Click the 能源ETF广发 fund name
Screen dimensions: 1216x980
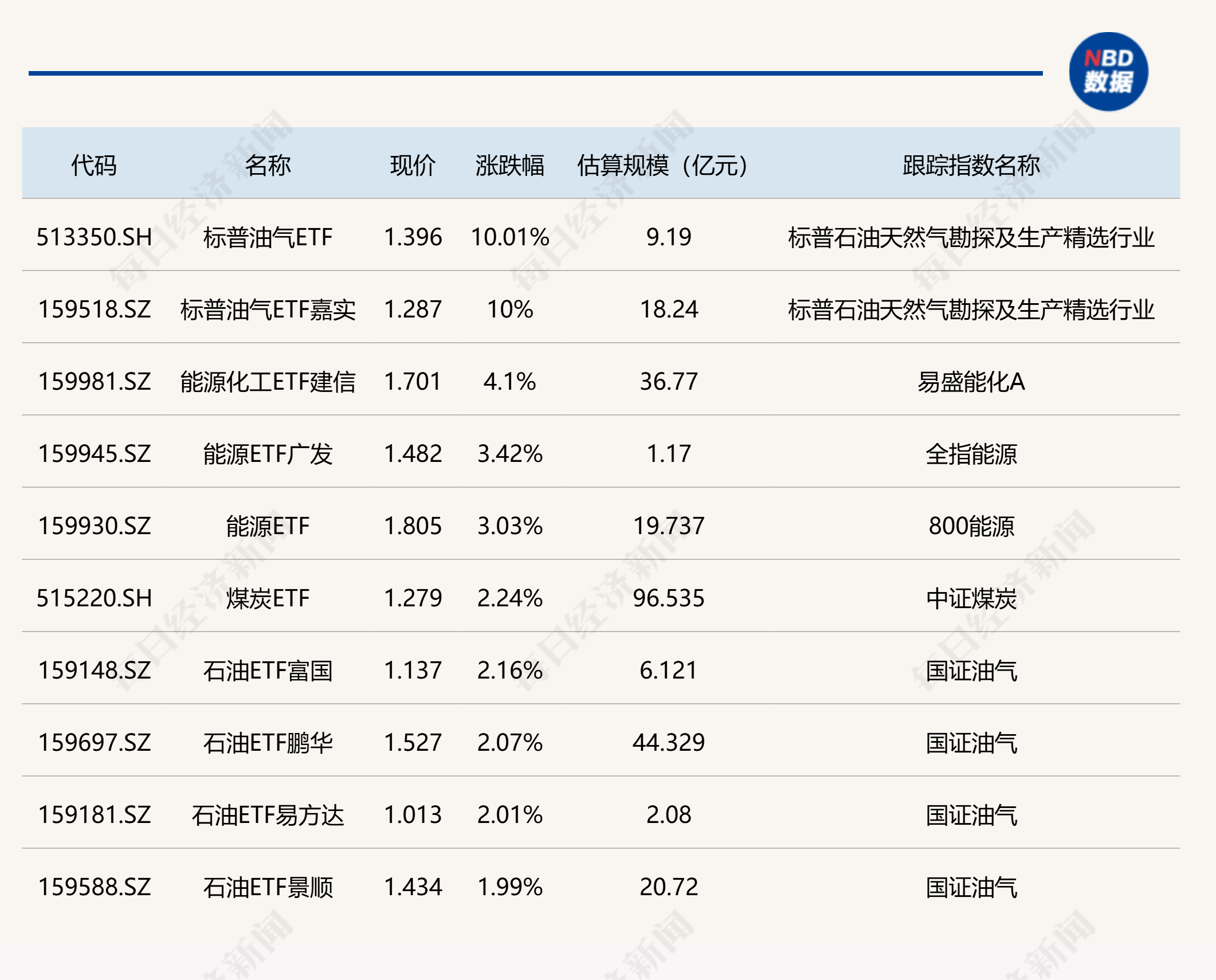coord(268,454)
